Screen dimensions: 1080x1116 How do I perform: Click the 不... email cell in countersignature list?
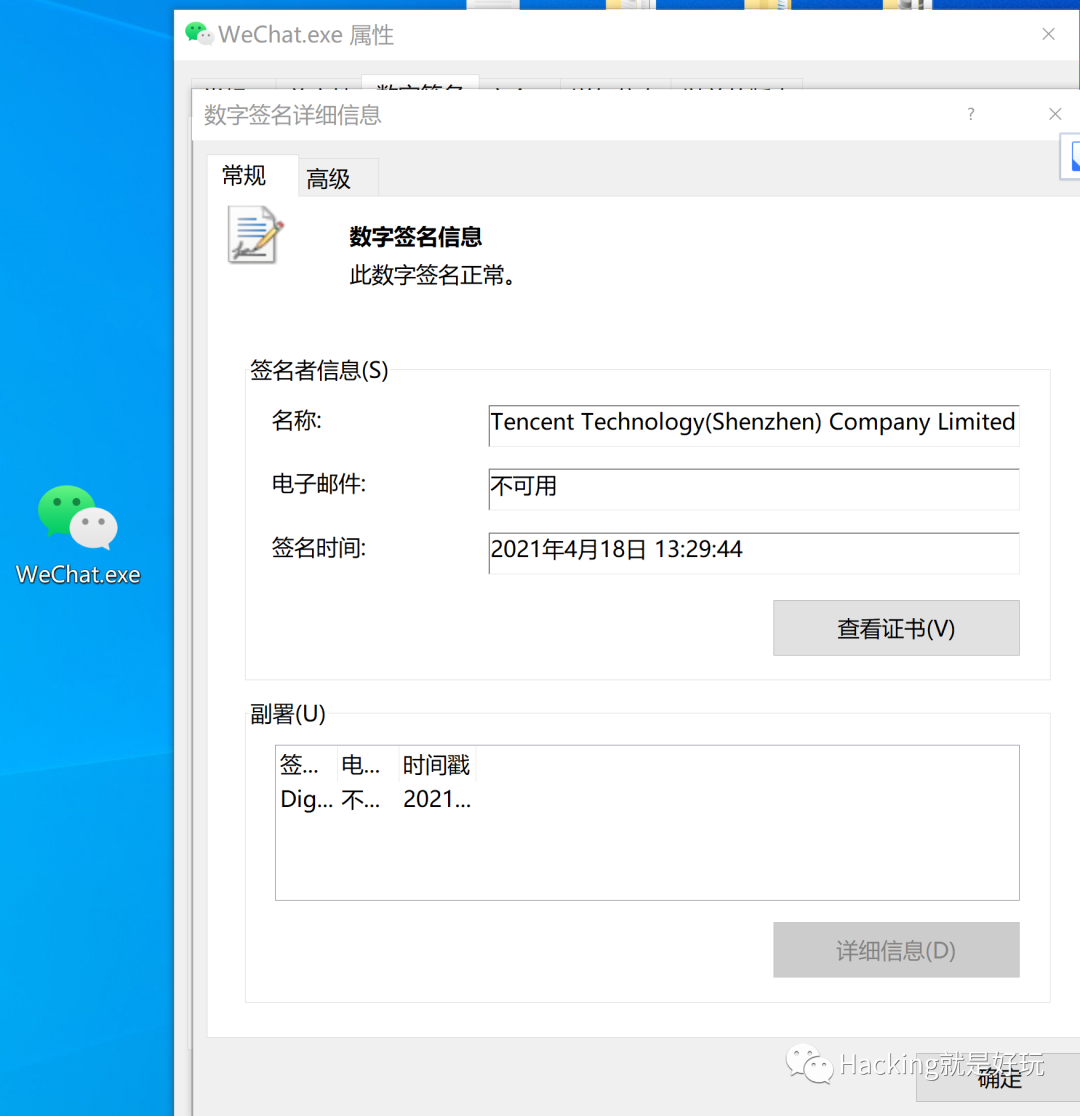(360, 800)
